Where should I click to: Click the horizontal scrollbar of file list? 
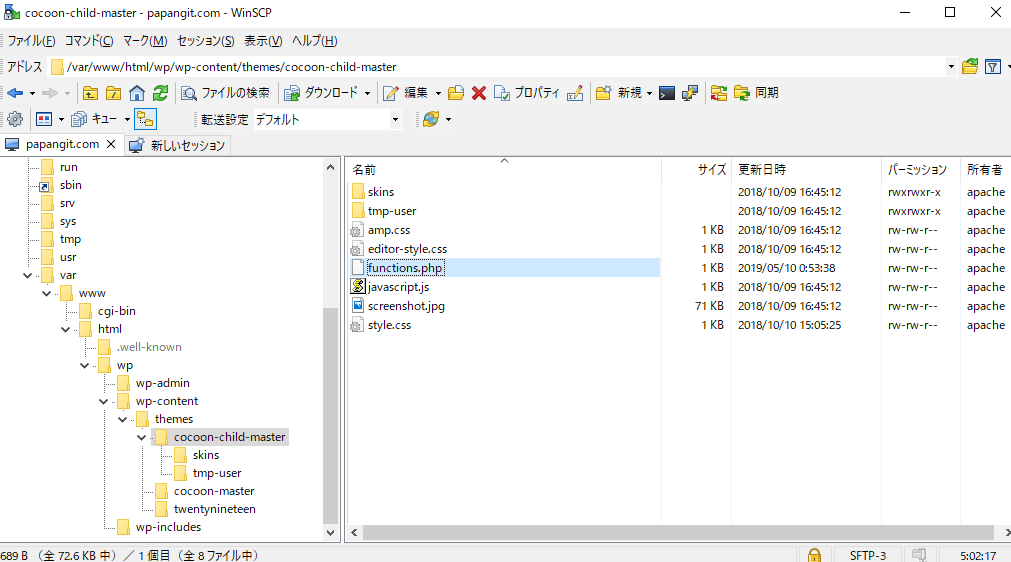click(678, 532)
